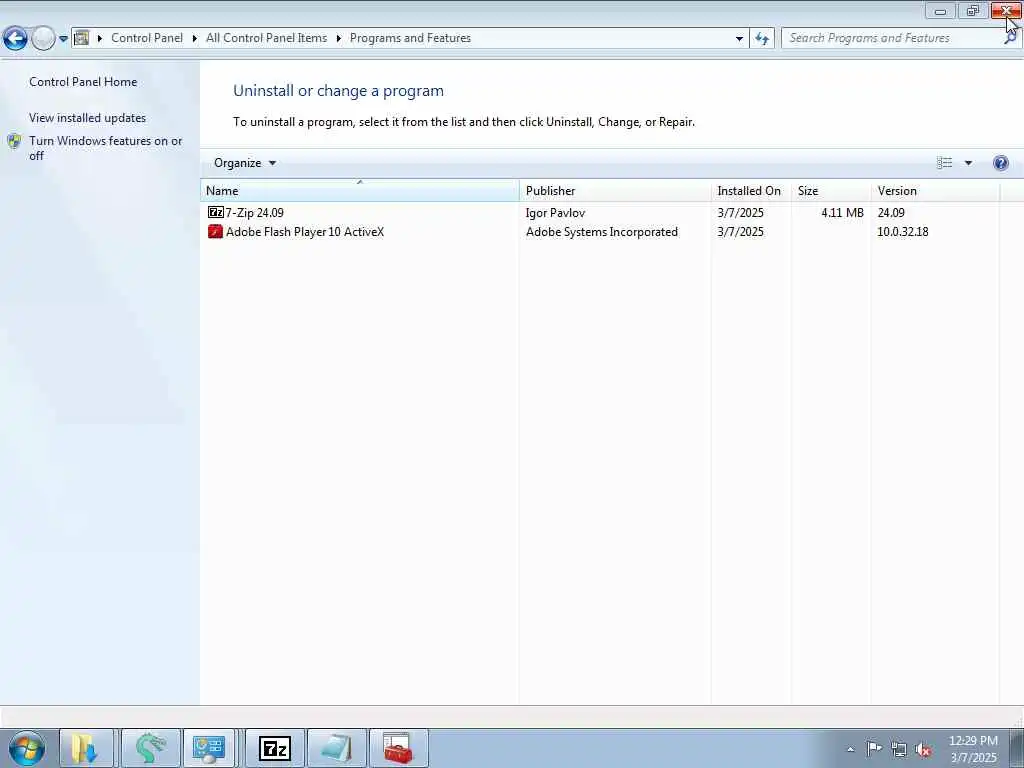This screenshot has height=768, width=1024.
Task: Click the 24.09 version cell
Action: [891, 212]
